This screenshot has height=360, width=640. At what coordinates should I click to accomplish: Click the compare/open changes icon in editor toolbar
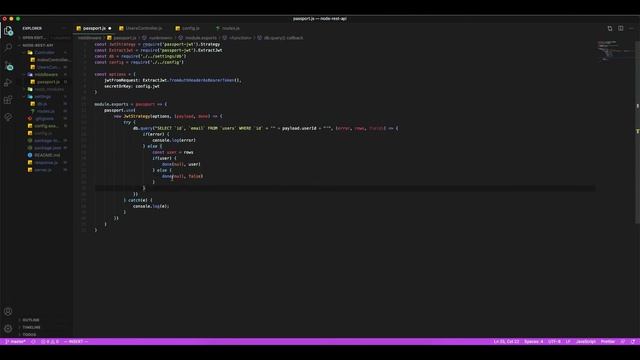610,28
